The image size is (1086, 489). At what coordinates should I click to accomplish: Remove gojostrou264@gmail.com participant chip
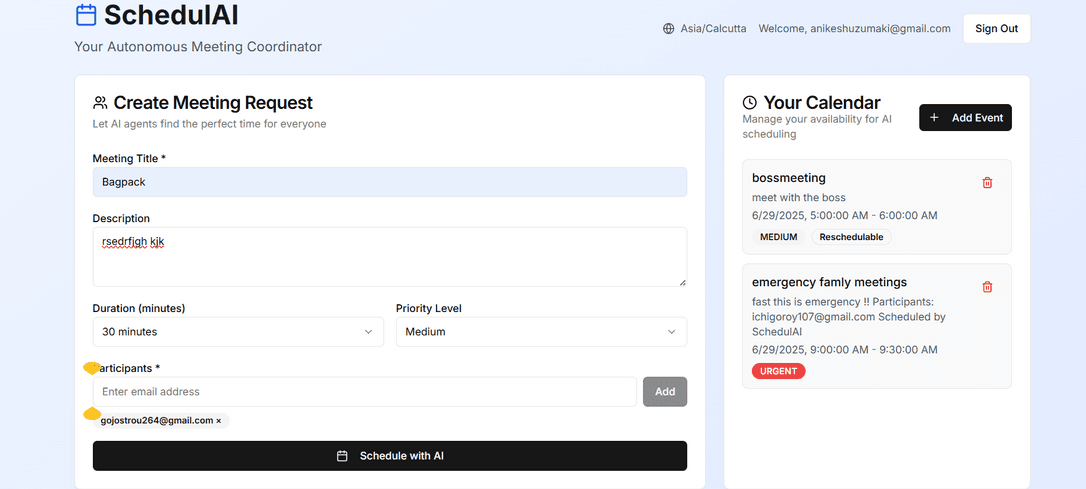click(x=219, y=421)
